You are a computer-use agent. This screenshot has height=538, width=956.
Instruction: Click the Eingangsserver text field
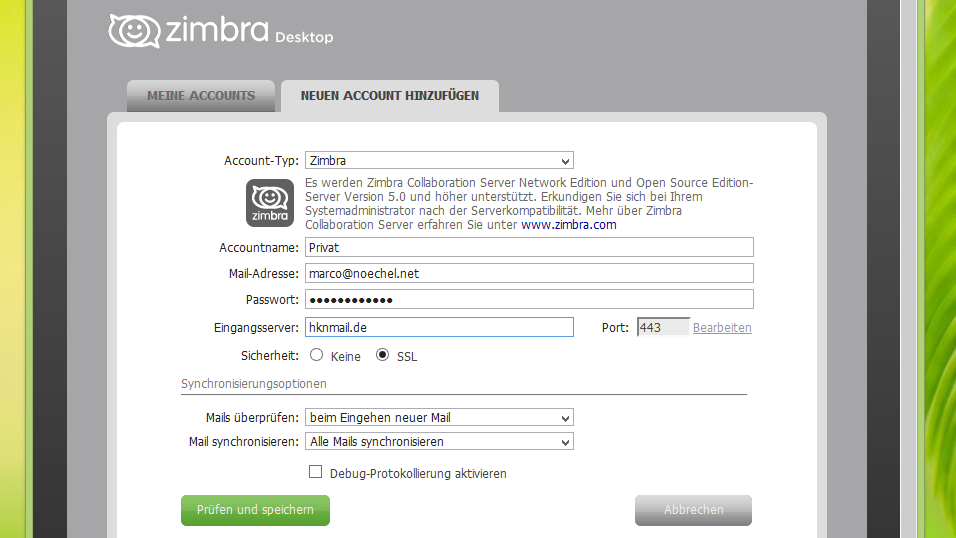439,327
